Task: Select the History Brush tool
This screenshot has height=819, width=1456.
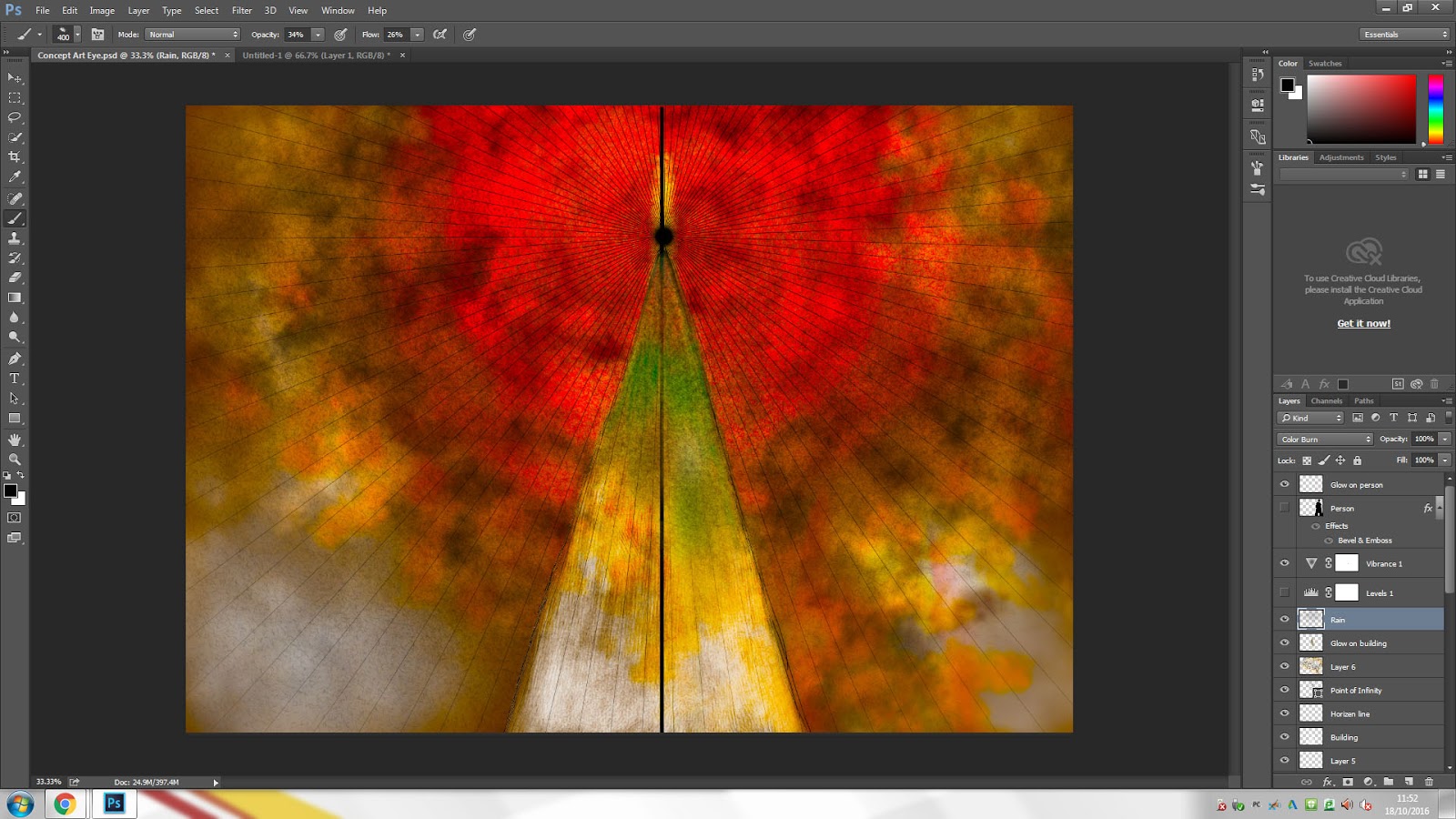Action: [x=15, y=258]
